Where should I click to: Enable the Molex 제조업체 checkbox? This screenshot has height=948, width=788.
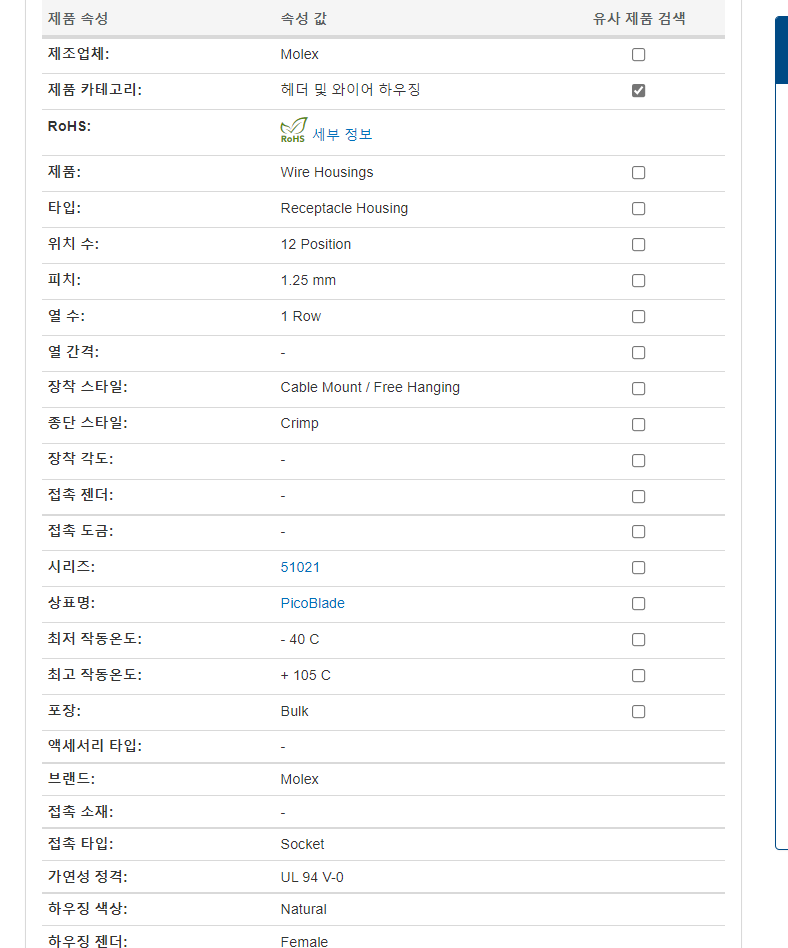pos(638,55)
